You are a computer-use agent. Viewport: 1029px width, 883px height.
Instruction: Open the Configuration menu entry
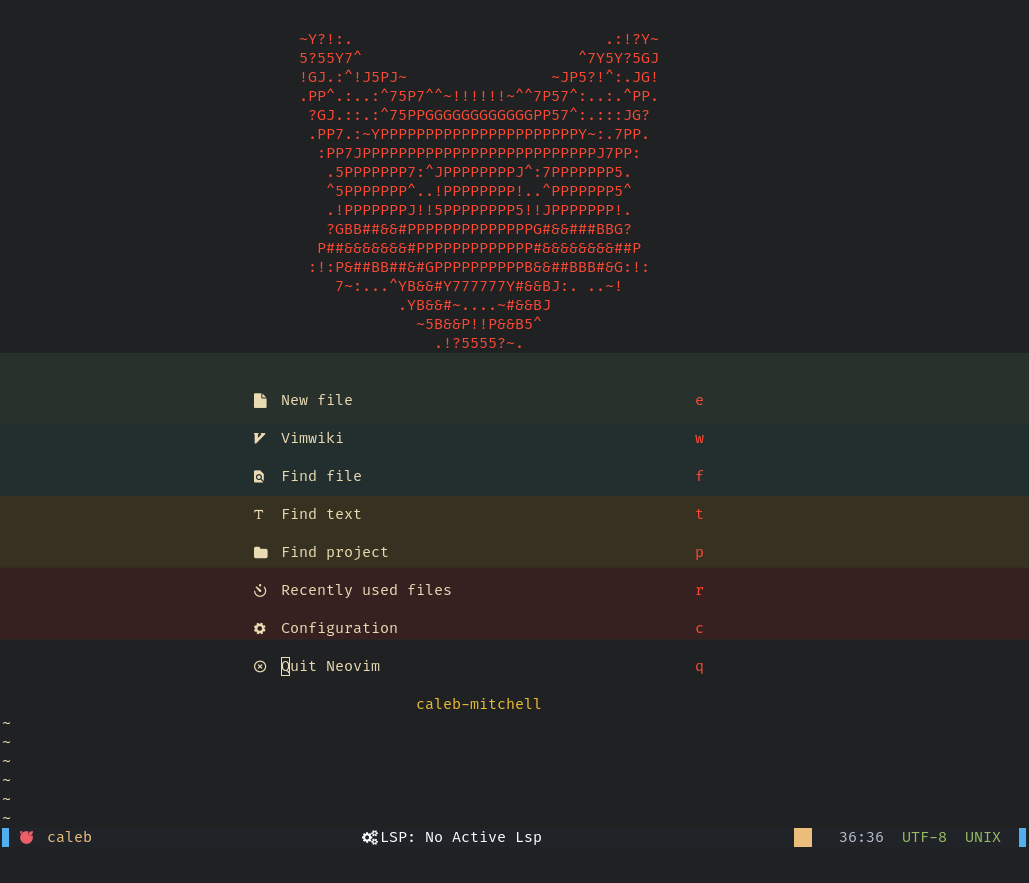pos(339,628)
